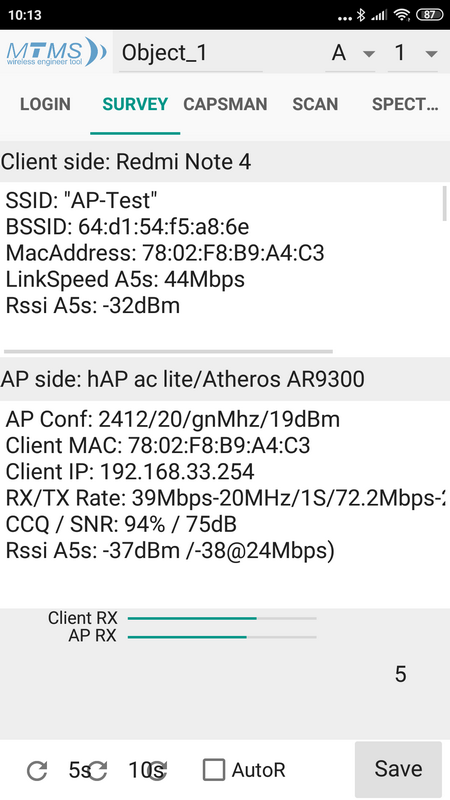Tap the cellular signal strength icon
Image resolution: width=450 pixels, height=800 pixels.
pos(379,15)
